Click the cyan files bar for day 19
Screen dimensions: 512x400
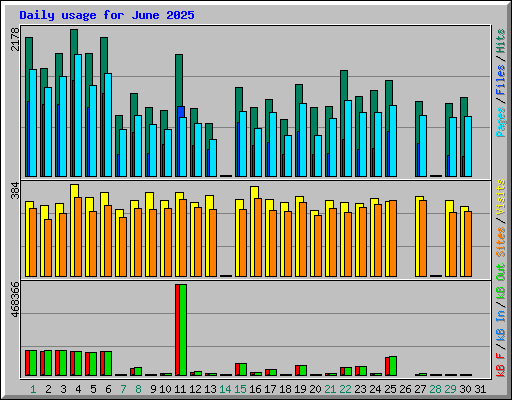[x=303, y=140]
